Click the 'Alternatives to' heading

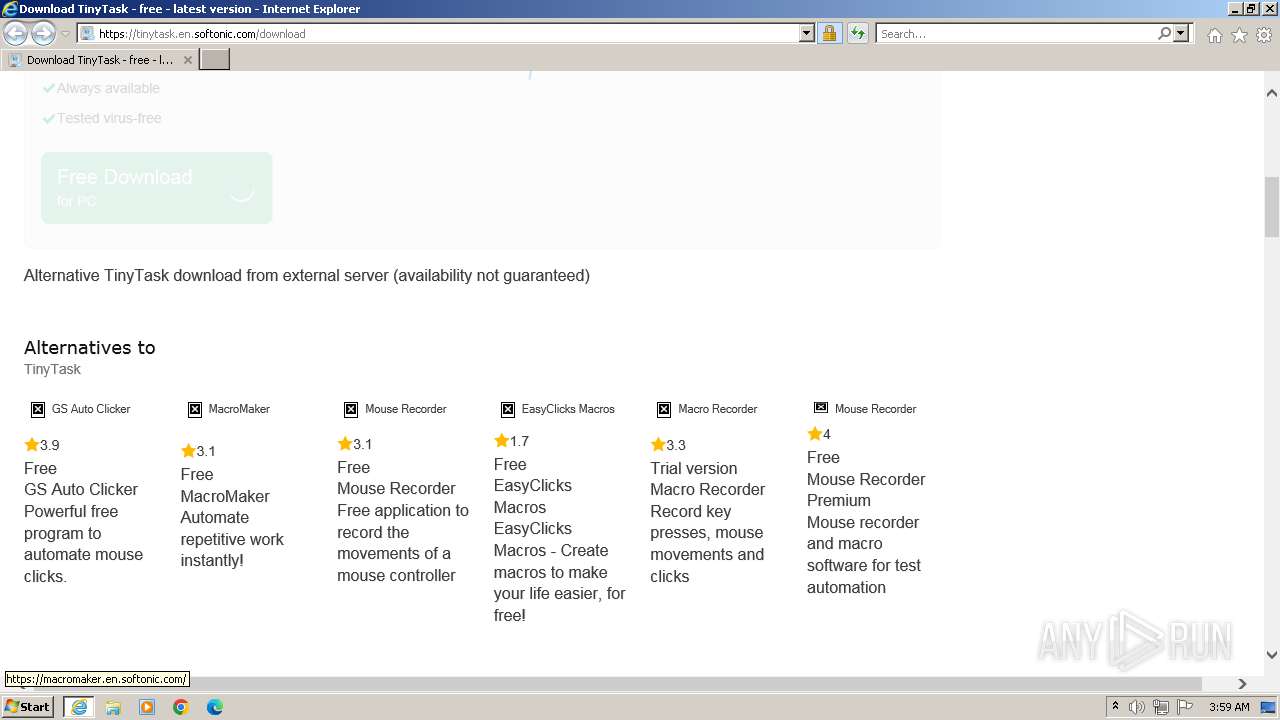coord(90,348)
